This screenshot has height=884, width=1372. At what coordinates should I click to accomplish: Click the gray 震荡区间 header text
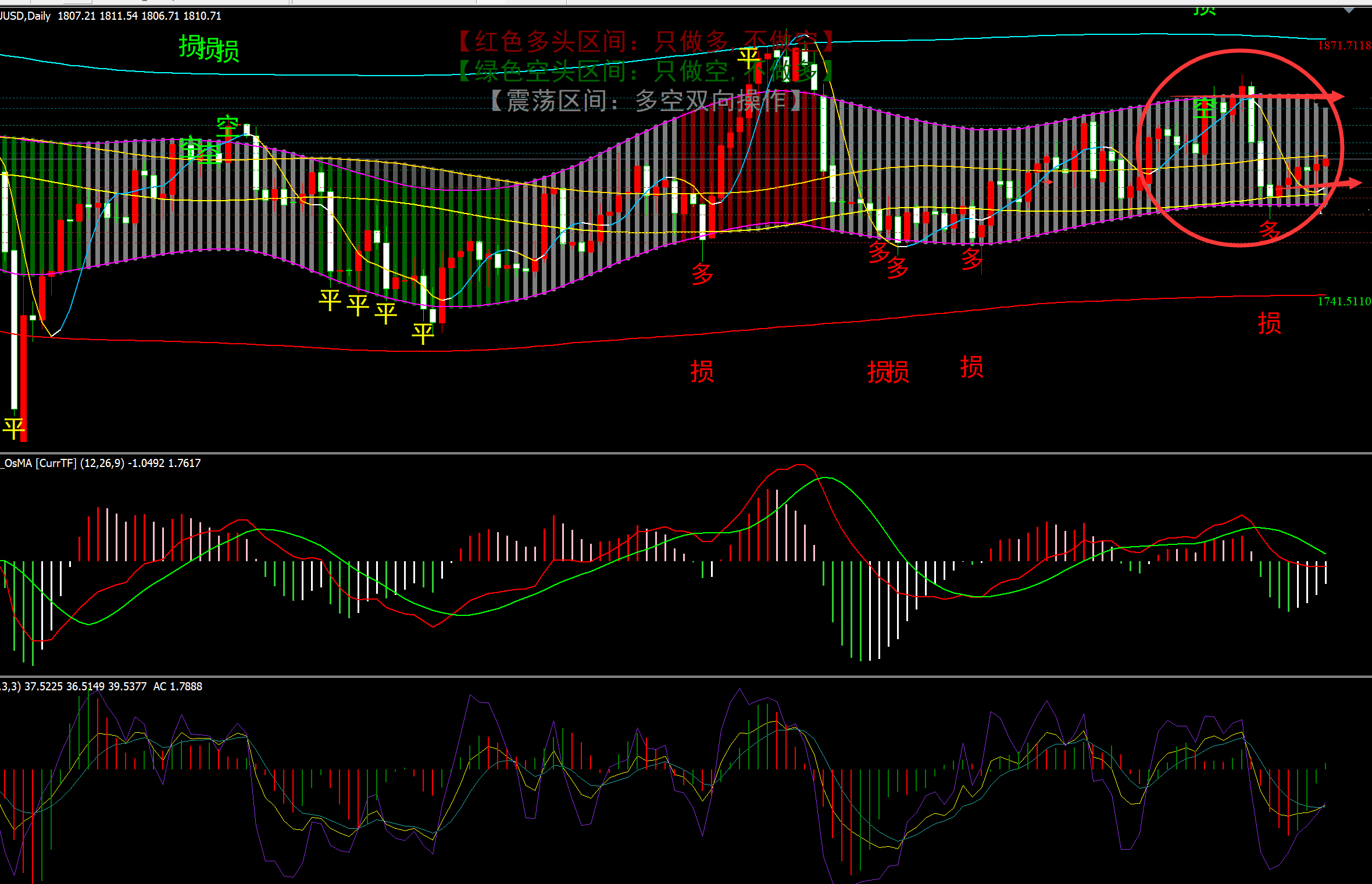coord(645,101)
